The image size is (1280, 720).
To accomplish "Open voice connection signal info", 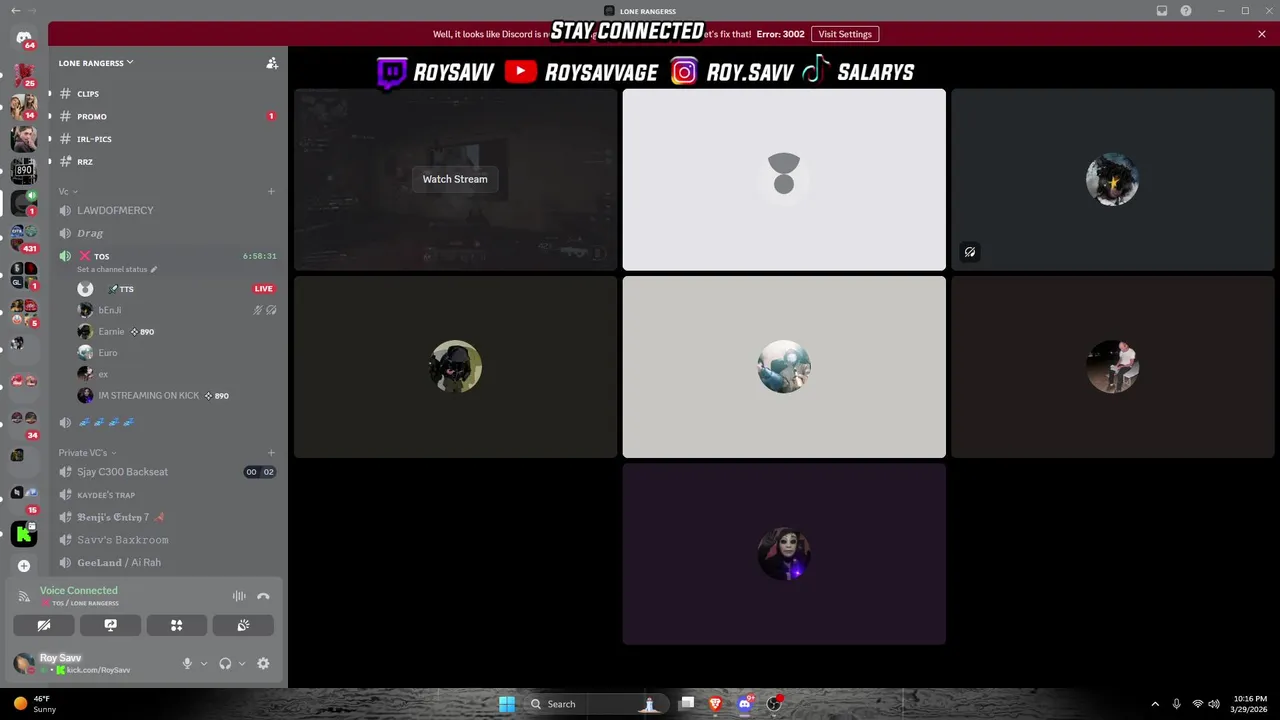I will click(x=24, y=596).
